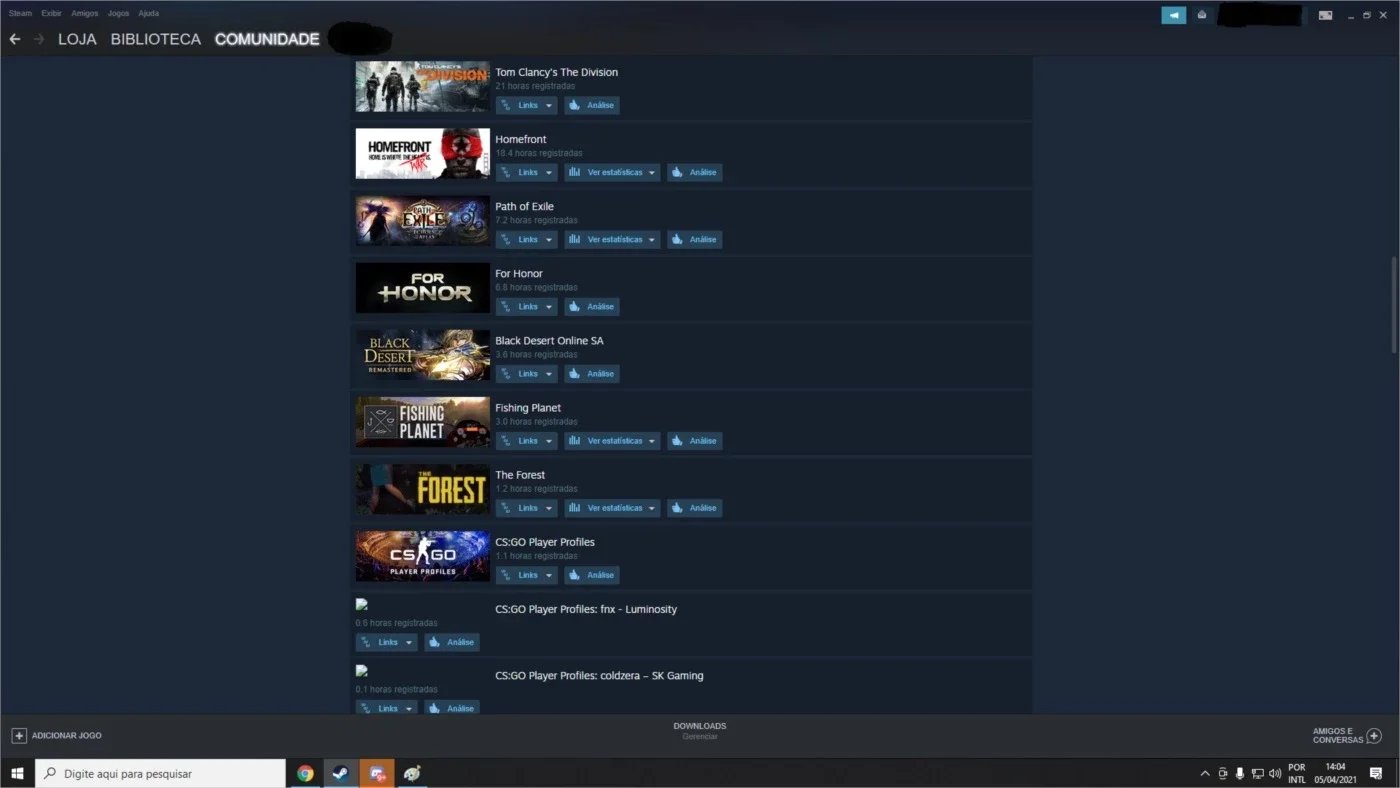Click the Windows search box
Viewport: 1400px width, 788px height.
click(x=161, y=773)
